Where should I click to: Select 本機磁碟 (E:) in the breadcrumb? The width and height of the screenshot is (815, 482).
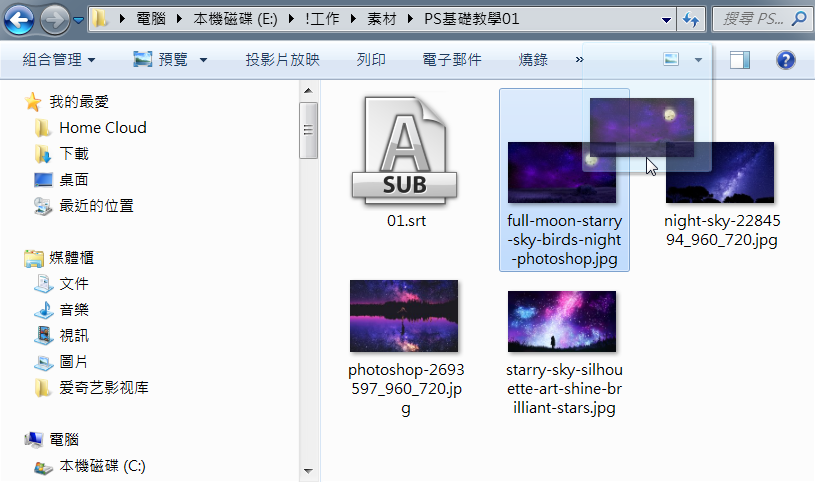[235, 19]
